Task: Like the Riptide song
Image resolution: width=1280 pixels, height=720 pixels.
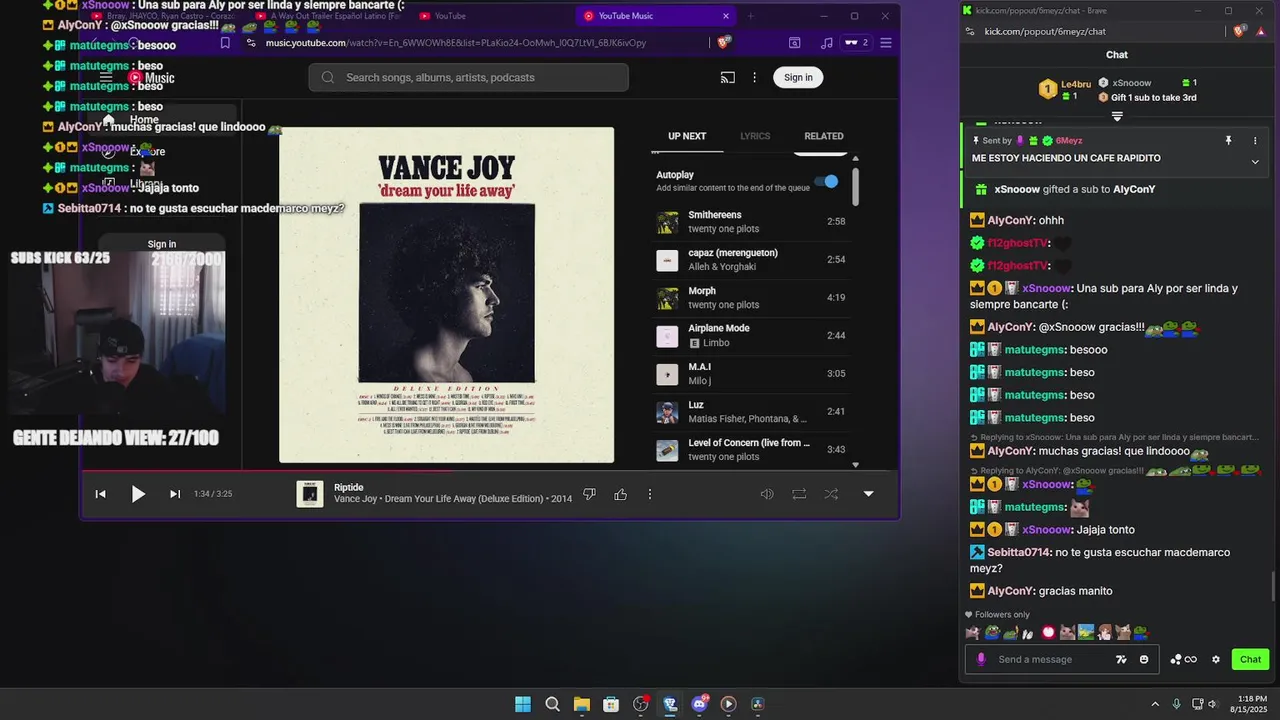Action: tap(621, 494)
